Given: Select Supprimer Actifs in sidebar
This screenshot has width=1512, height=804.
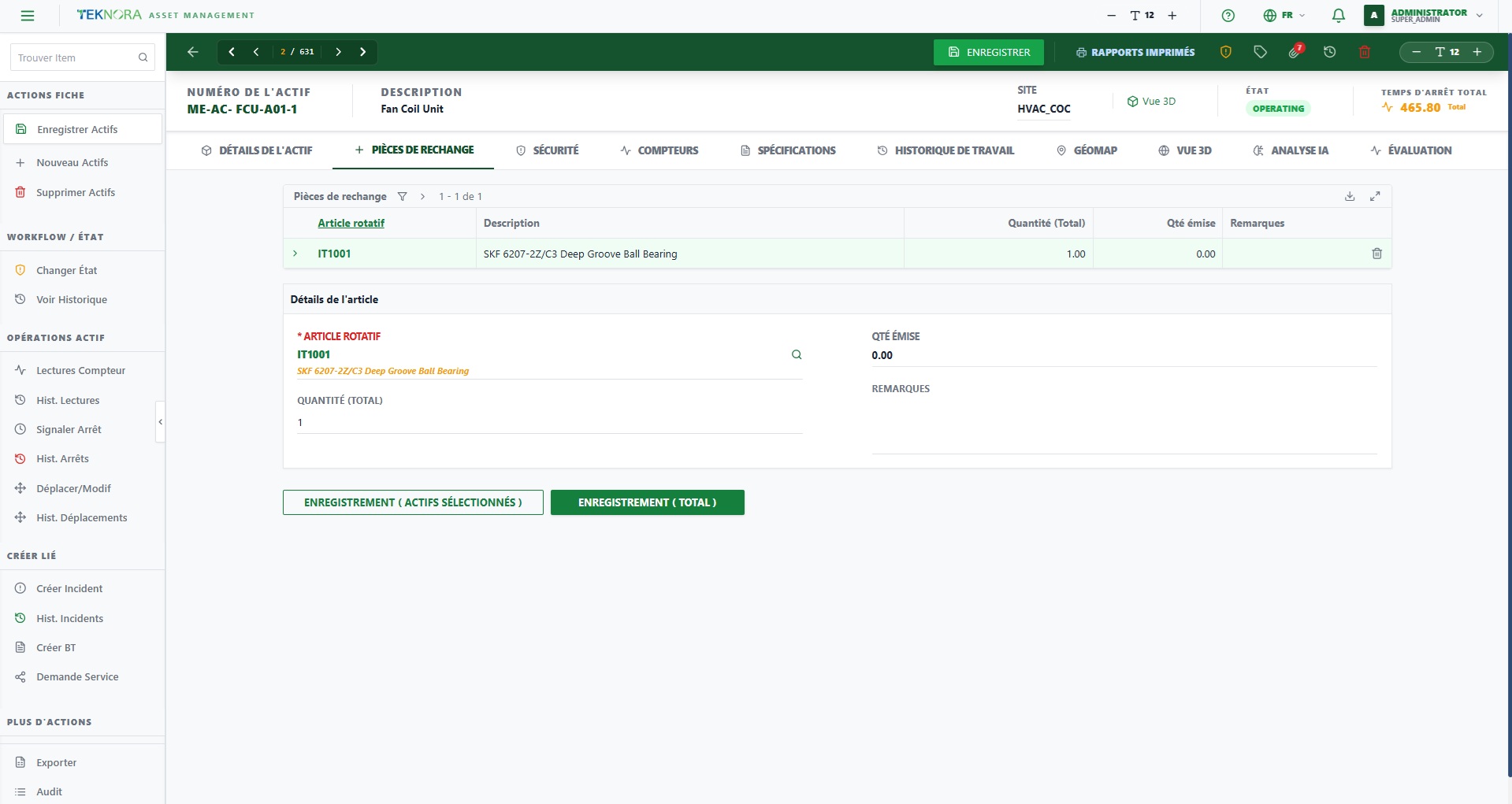Looking at the screenshot, I should pos(76,192).
